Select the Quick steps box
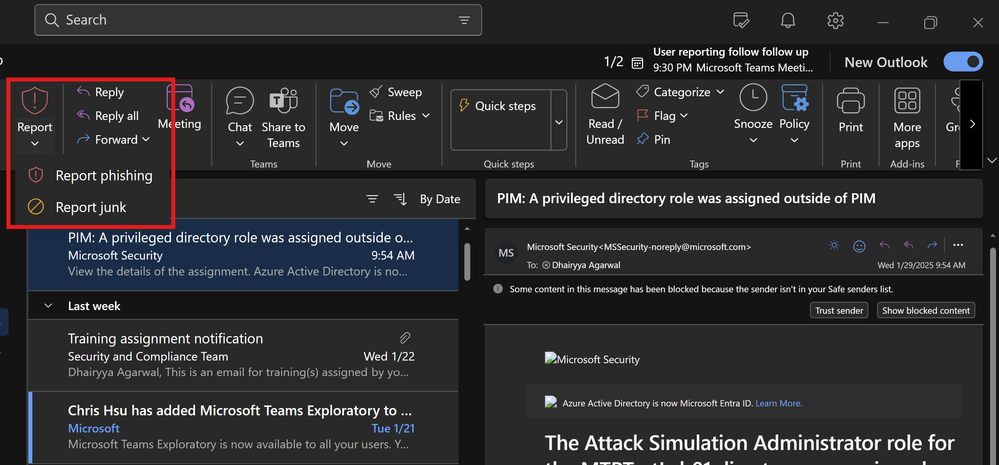The width and height of the screenshot is (999, 465). pos(500,120)
